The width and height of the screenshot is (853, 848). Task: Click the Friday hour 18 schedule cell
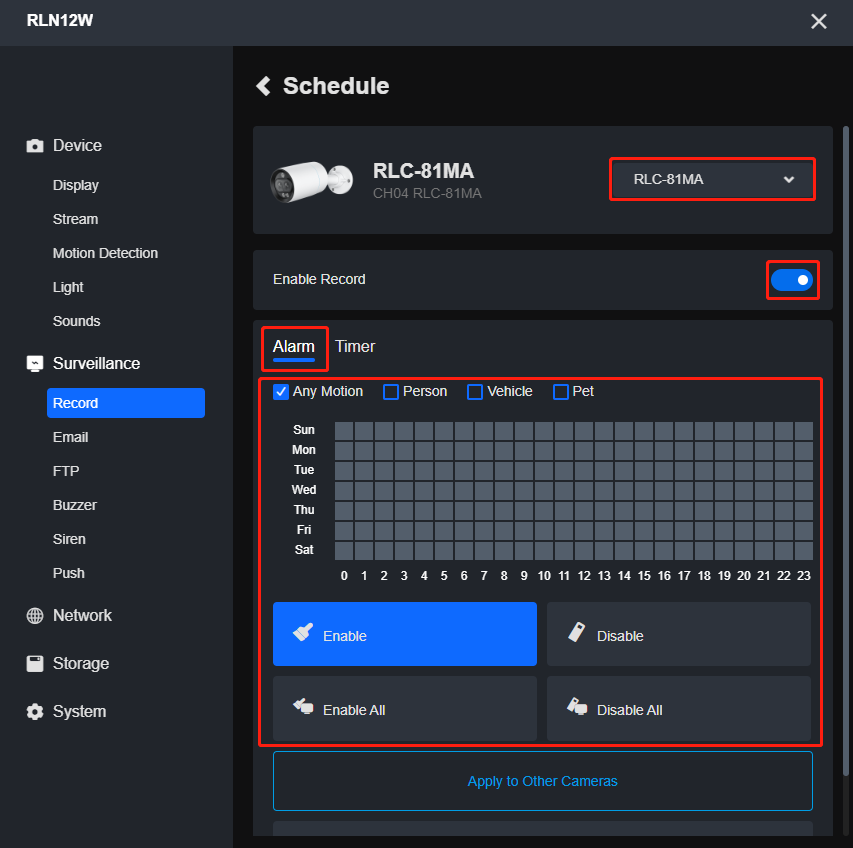[x=704, y=531]
